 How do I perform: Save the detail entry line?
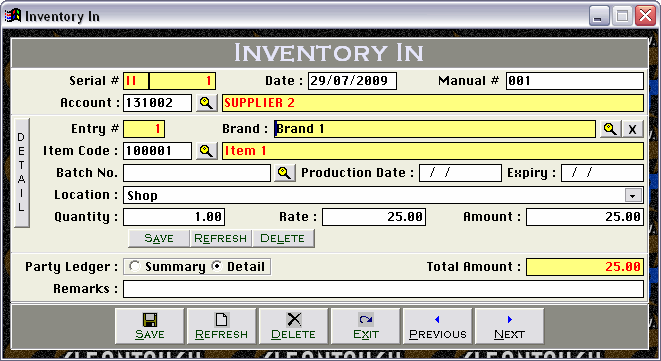click(x=159, y=239)
